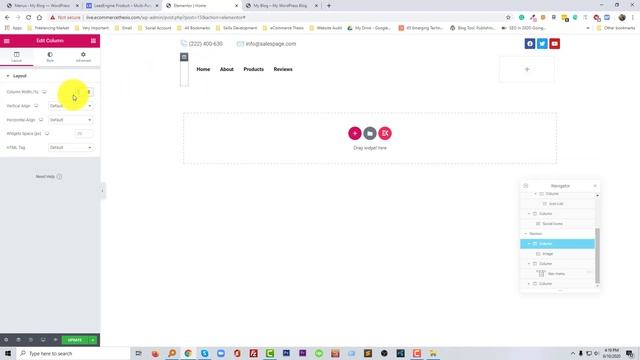Click the green UPDATE button
The width and height of the screenshot is (640, 360).
point(75,340)
